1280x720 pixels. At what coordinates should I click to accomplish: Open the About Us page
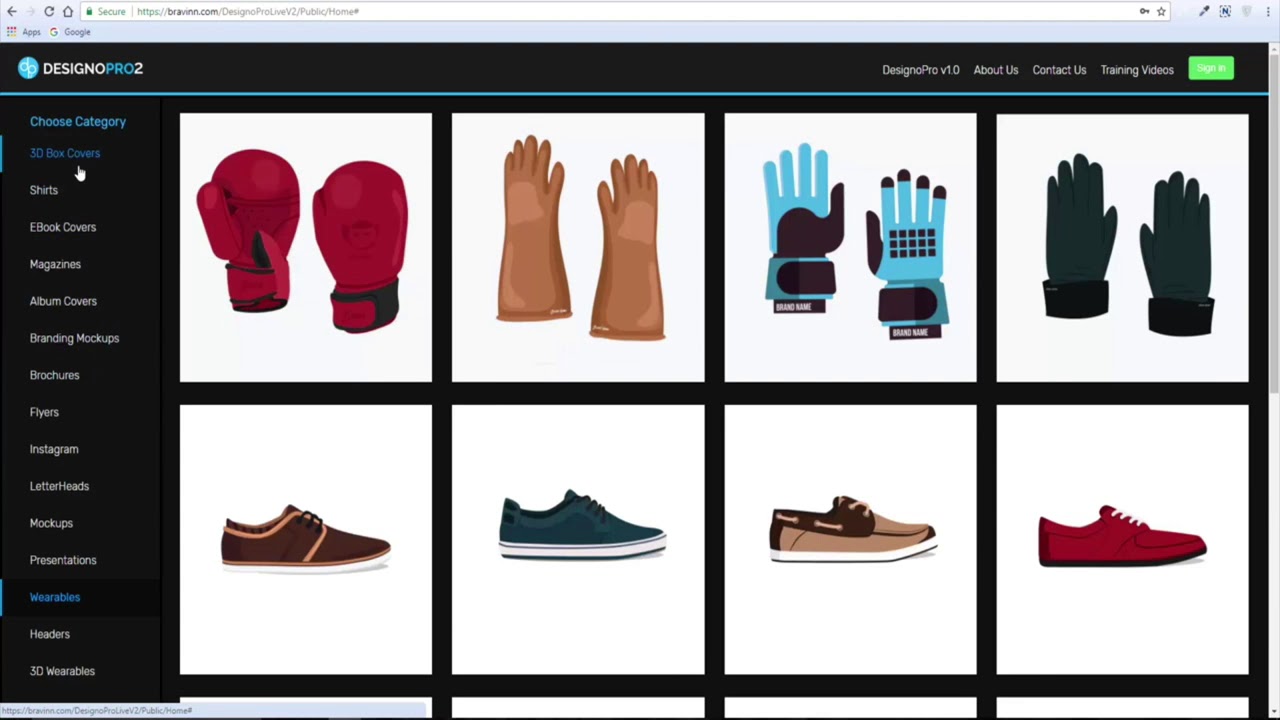click(996, 70)
